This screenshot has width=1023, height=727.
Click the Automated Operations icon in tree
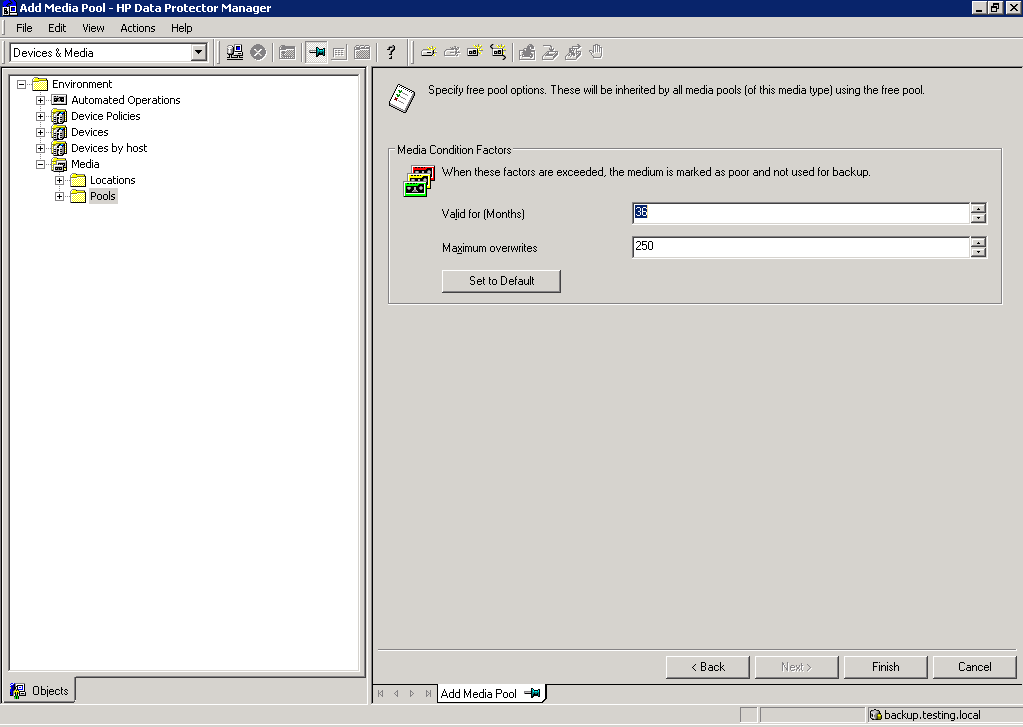point(59,100)
